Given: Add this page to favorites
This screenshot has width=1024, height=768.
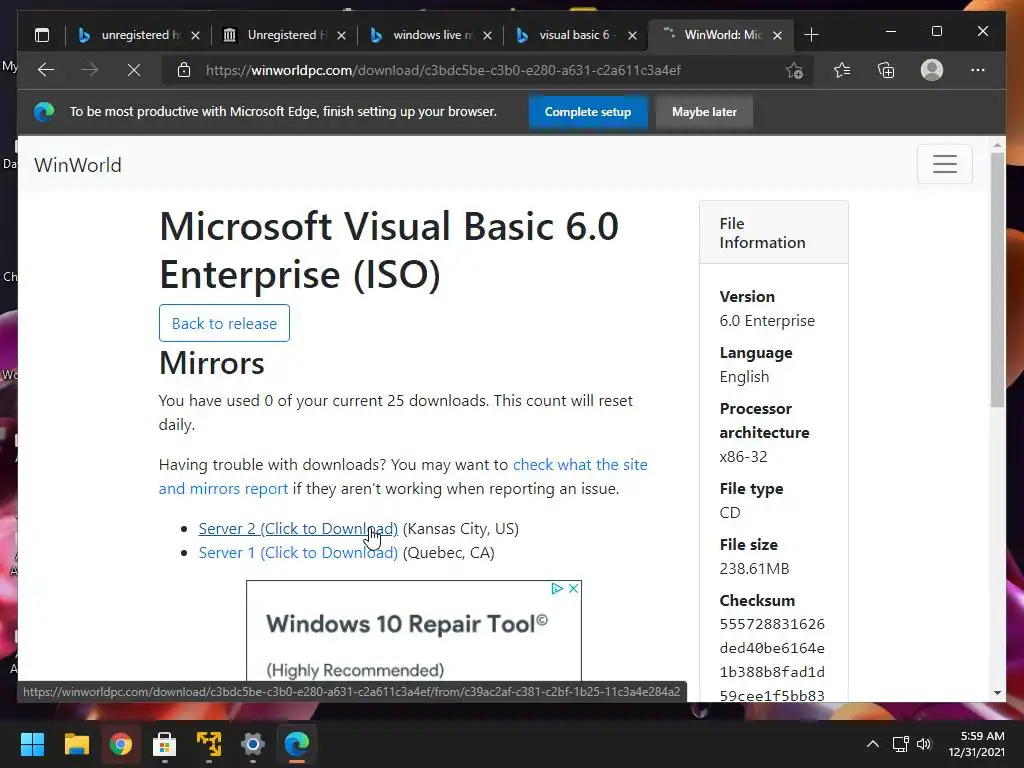Looking at the screenshot, I should [794, 70].
